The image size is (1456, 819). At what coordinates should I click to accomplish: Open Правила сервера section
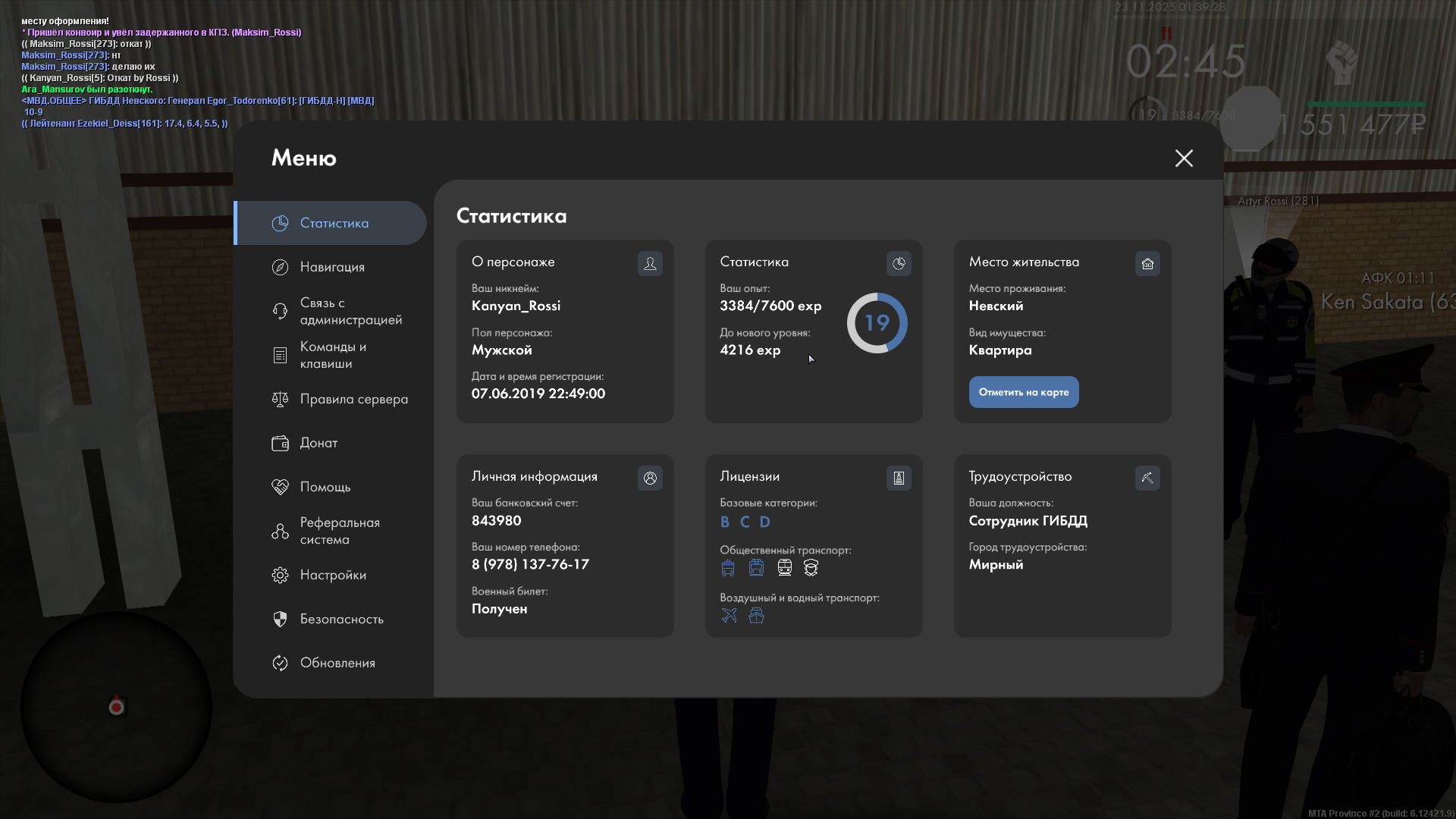(353, 399)
